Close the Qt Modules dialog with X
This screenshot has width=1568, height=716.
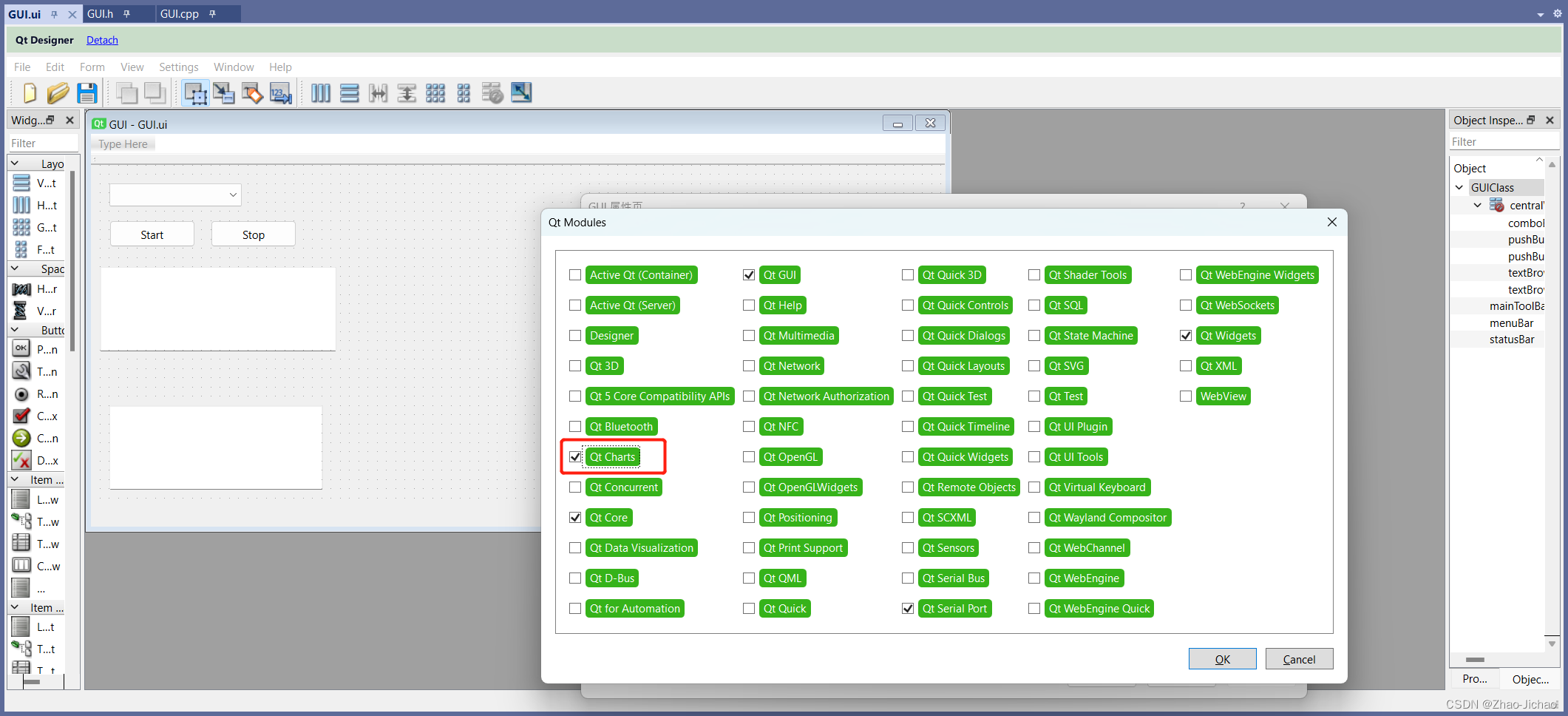pos(1331,223)
